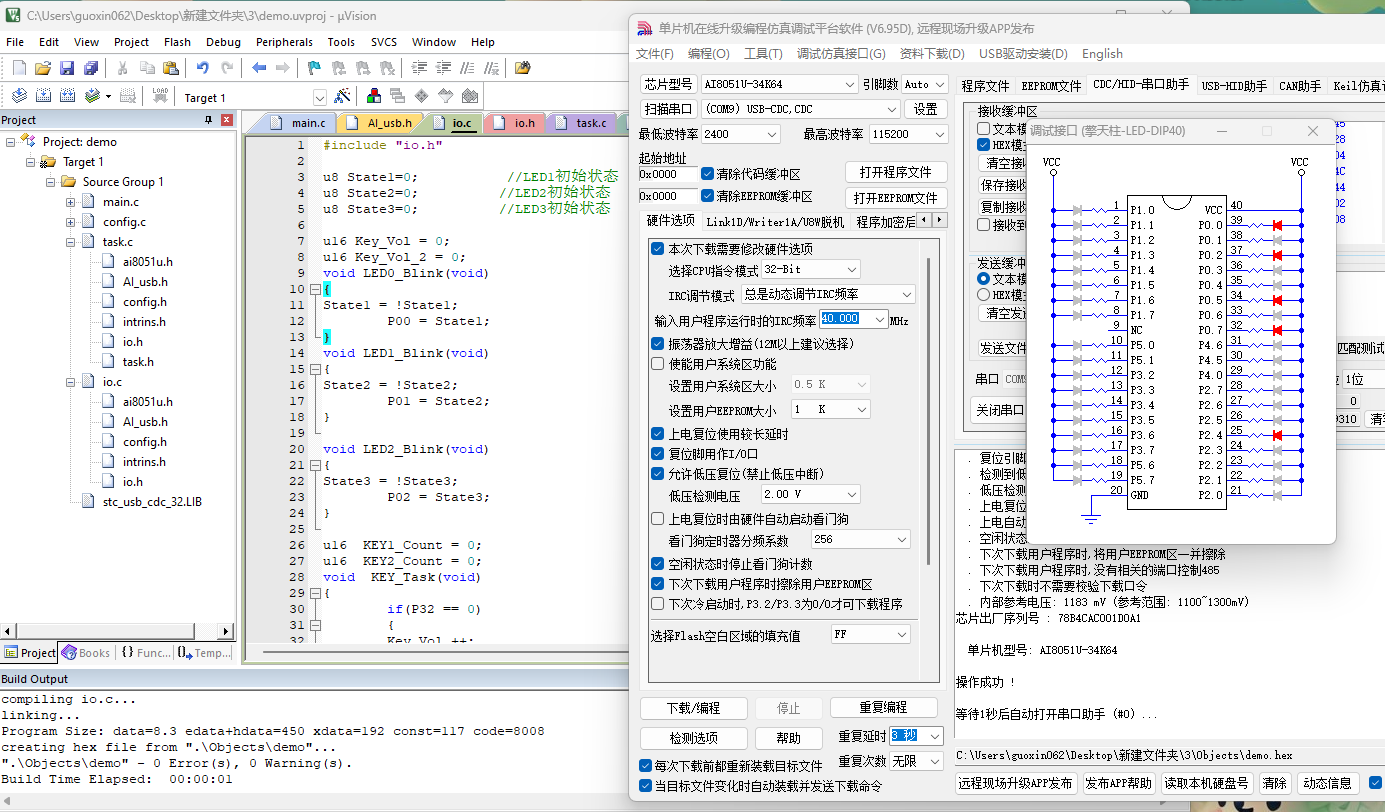Open the Flash menu in µVision

point(177,42)
